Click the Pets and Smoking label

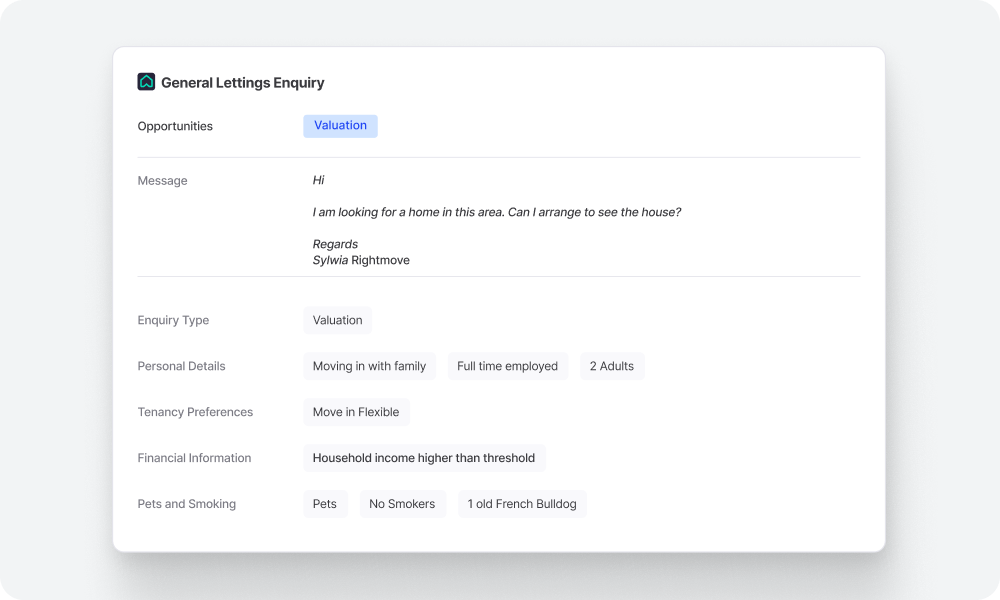(x=187, y=504)
